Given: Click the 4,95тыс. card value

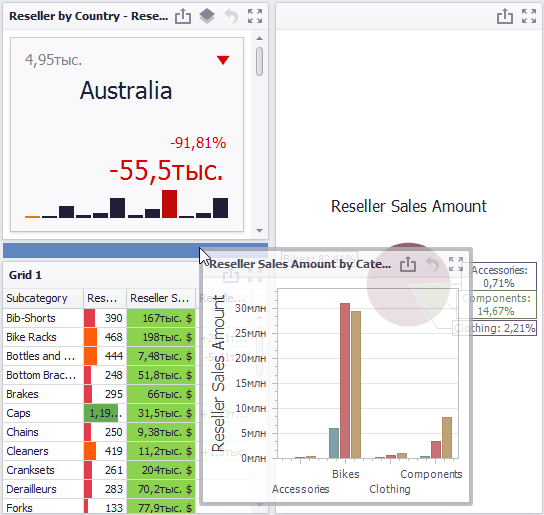Looking at the screenshot, I should pyautogui.click(x=53, y=60).
